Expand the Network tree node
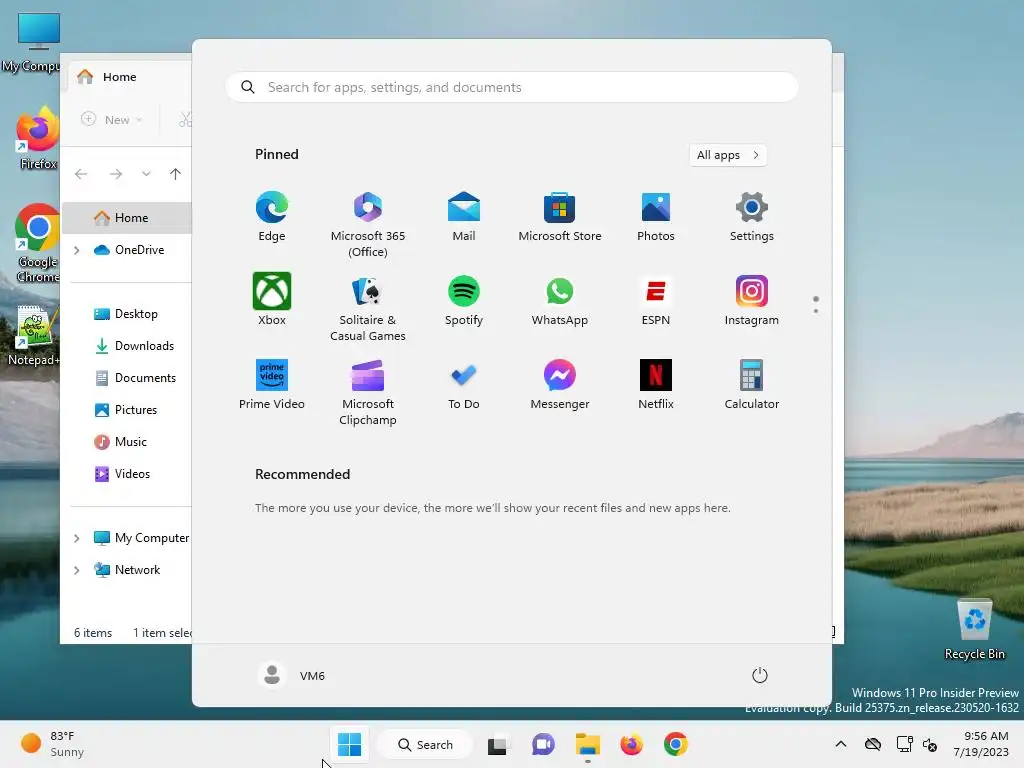The width and height of the screenshot is (1024, 768). pyautogui.click(x=76, y=570)
